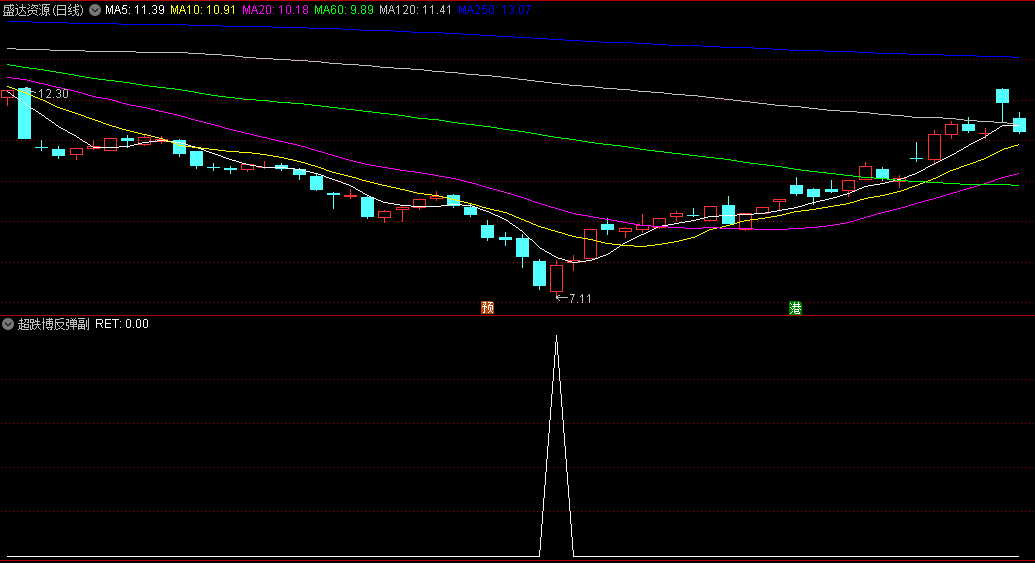
Task: Click the green 港 marker icon
Action: [x=795, y=308]
